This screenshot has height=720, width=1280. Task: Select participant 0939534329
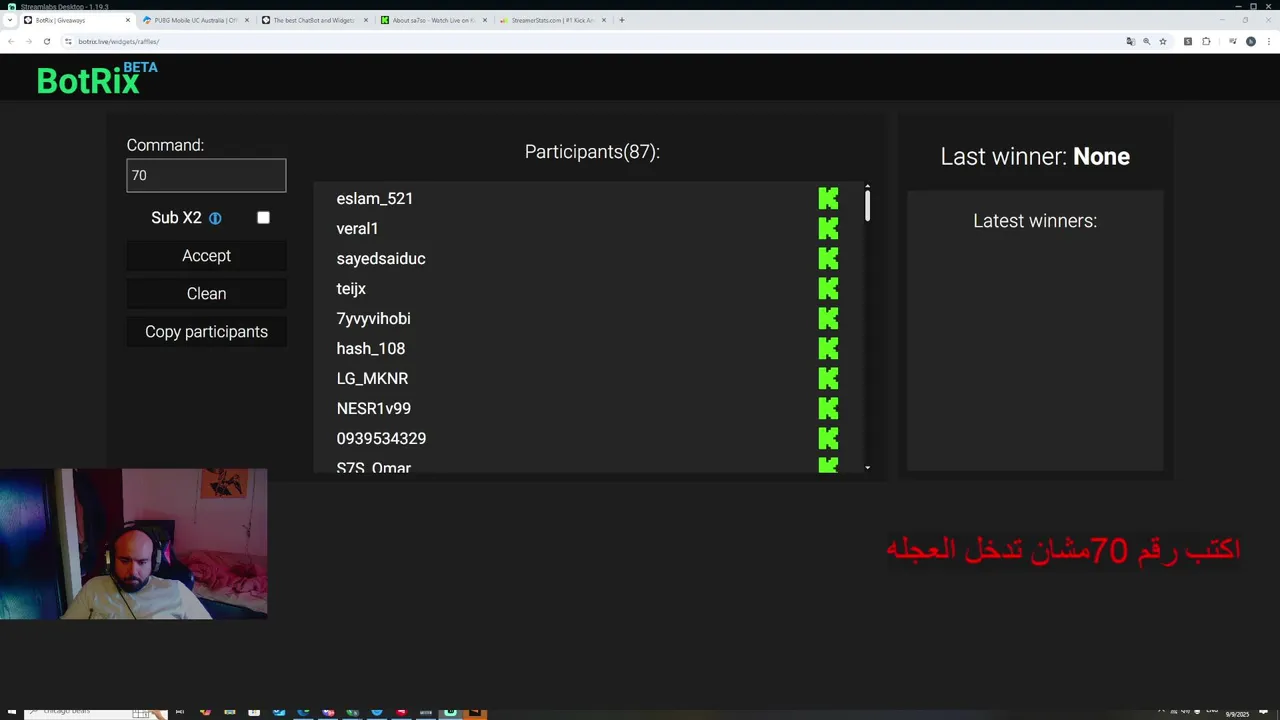coord(381,438)
